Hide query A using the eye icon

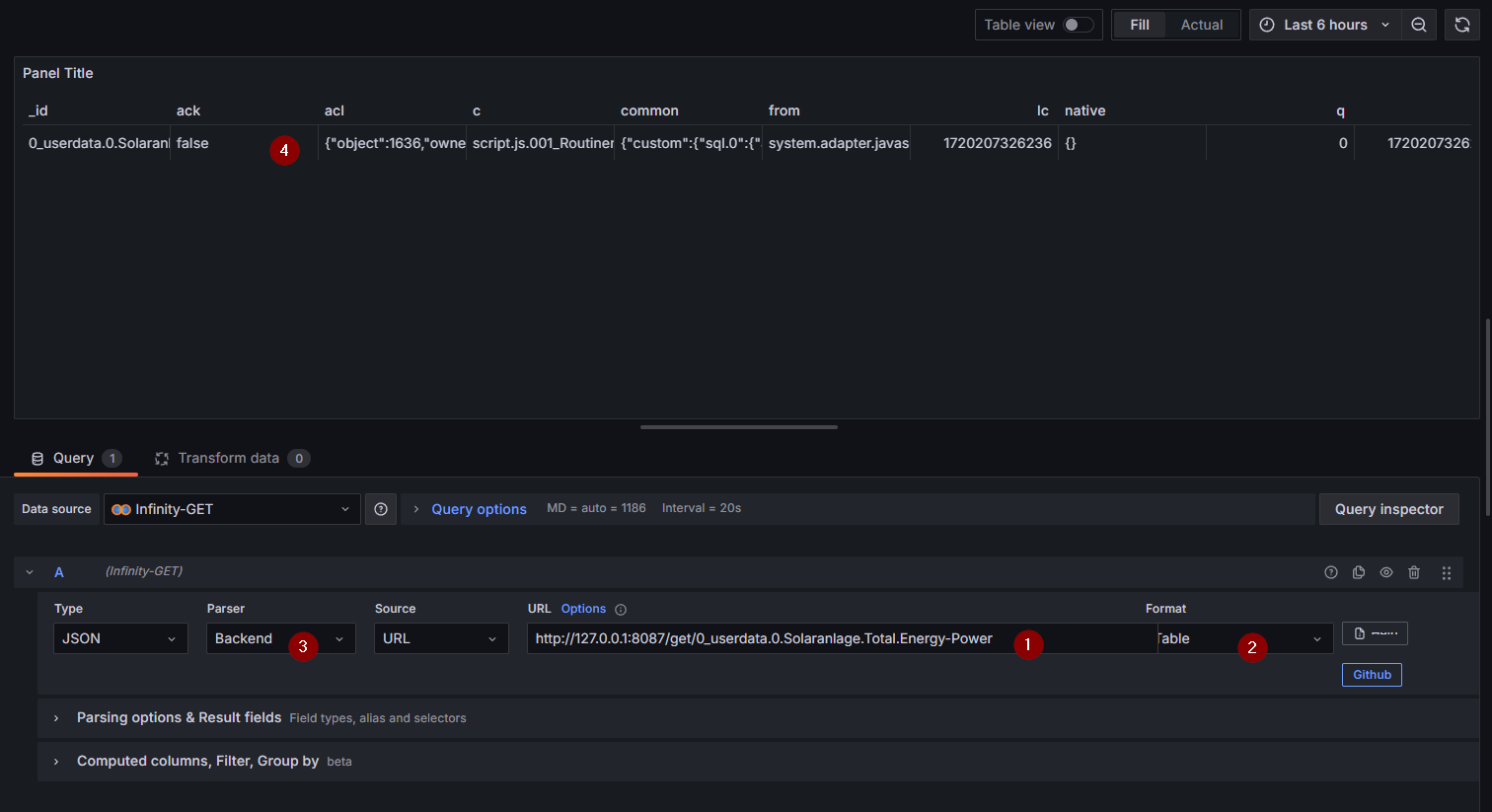pyautogui.click(x=1386, y=572)
